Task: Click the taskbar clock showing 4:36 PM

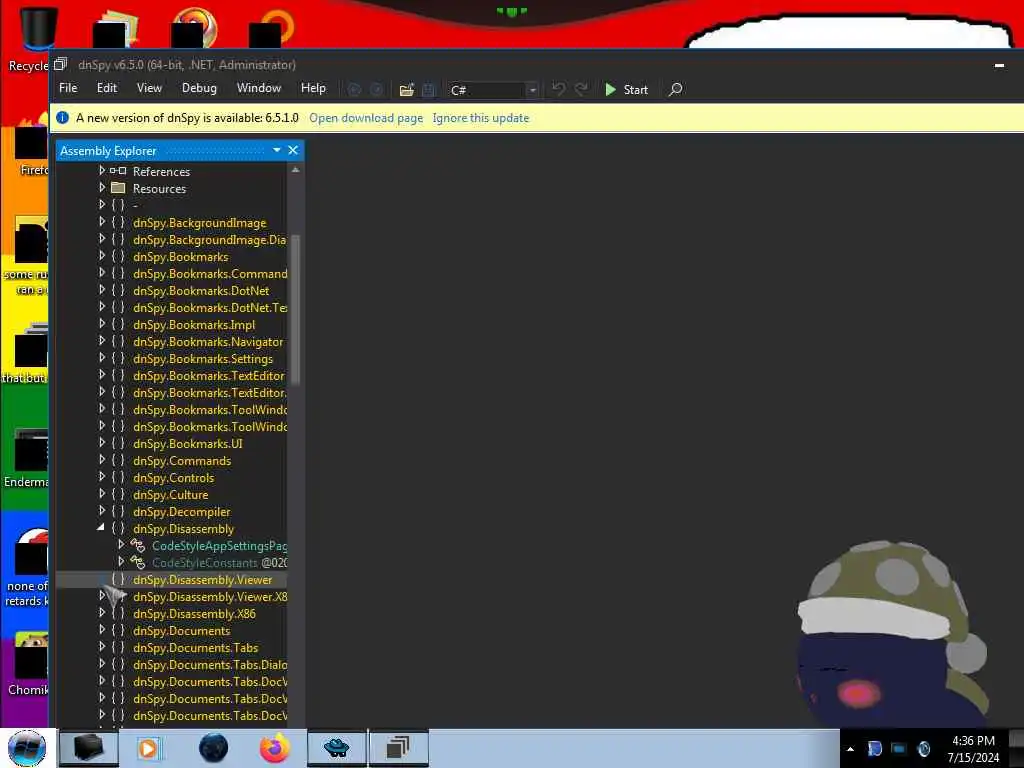Action: (x=973, y=741)
